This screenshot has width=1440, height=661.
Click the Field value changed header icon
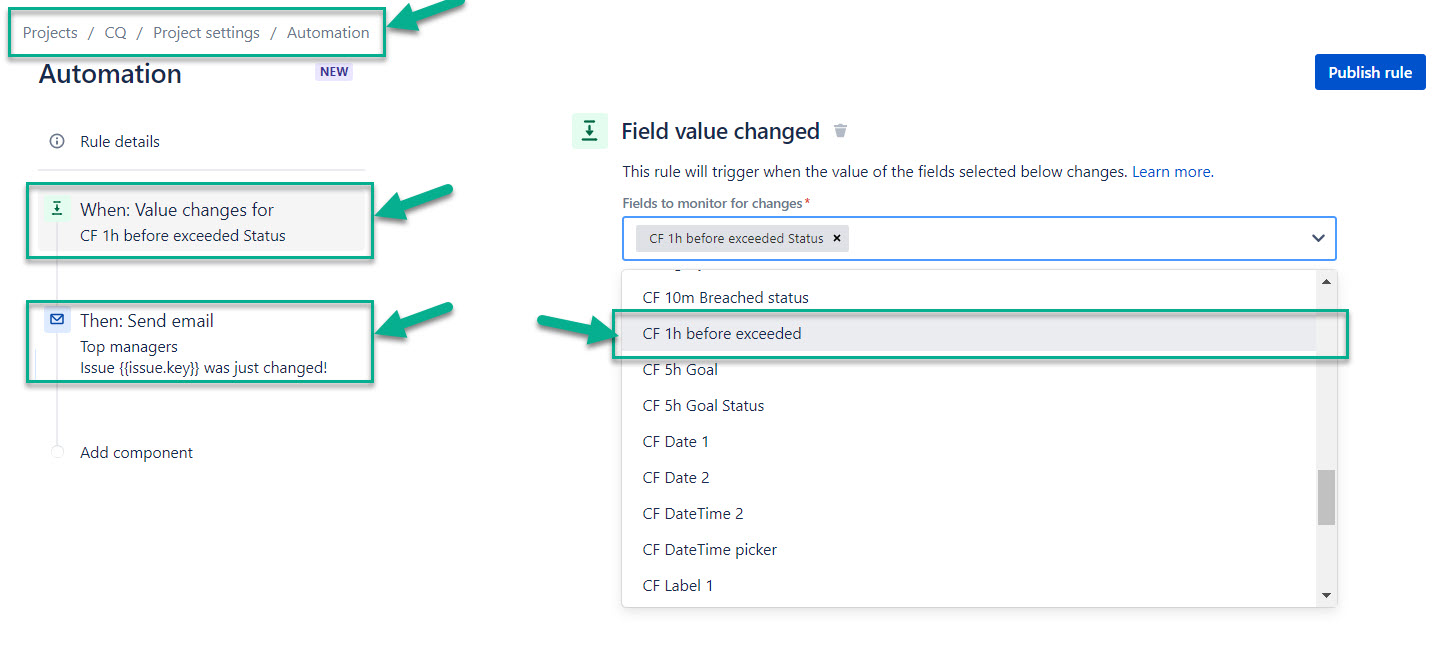tap(590, 131)
